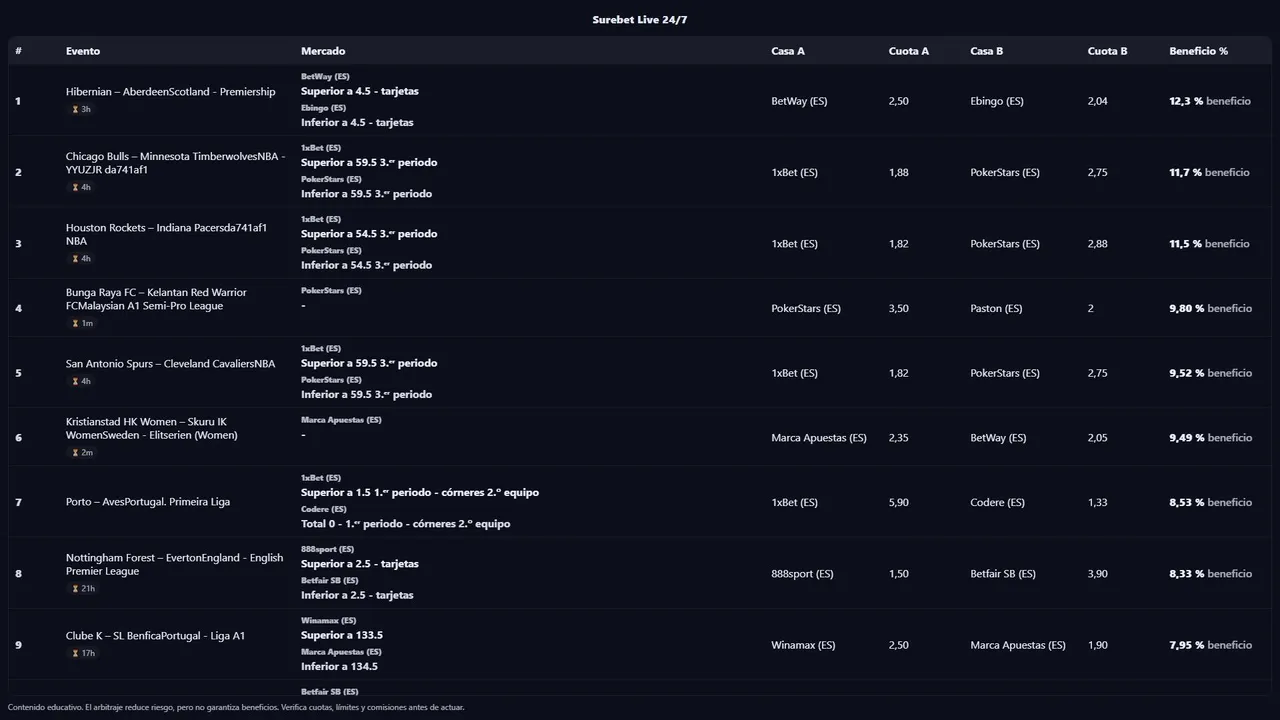The height and width of the screenshot is (720, 1280).
Task: Click the hourglass icon under San Antonio Spurs
Action: coord(75,382)
